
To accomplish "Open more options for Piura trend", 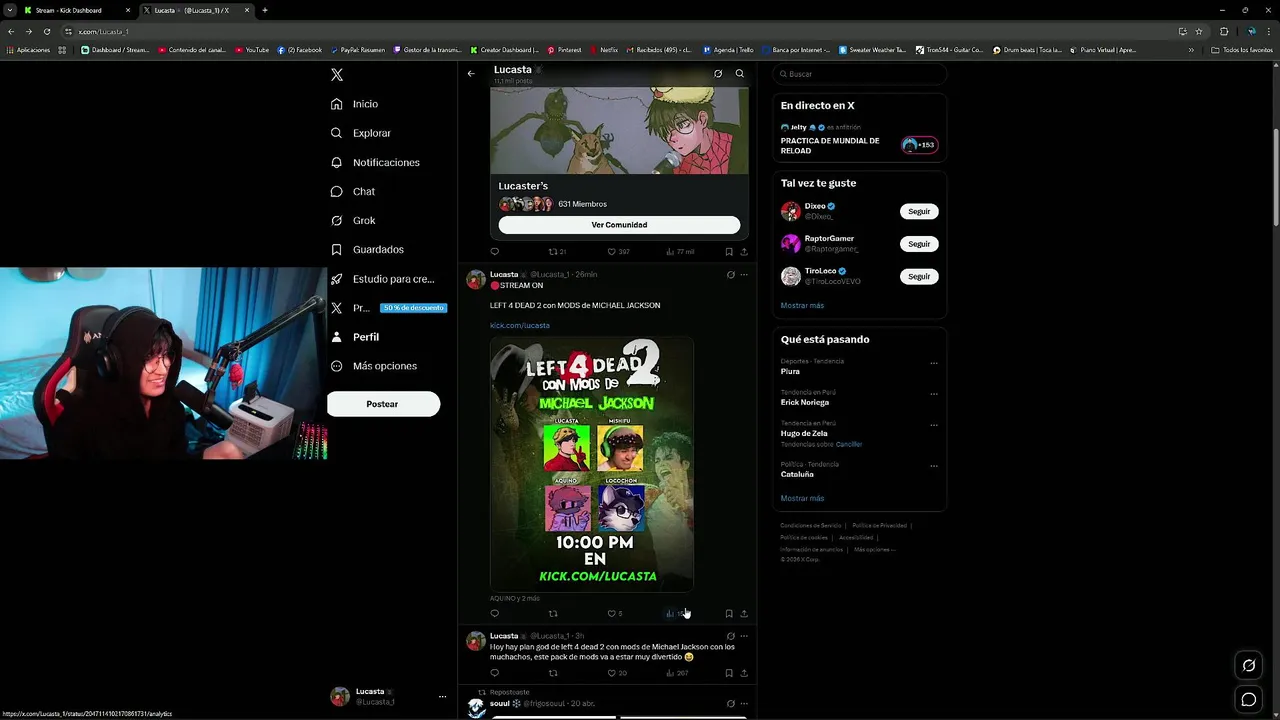I will 934,362.
